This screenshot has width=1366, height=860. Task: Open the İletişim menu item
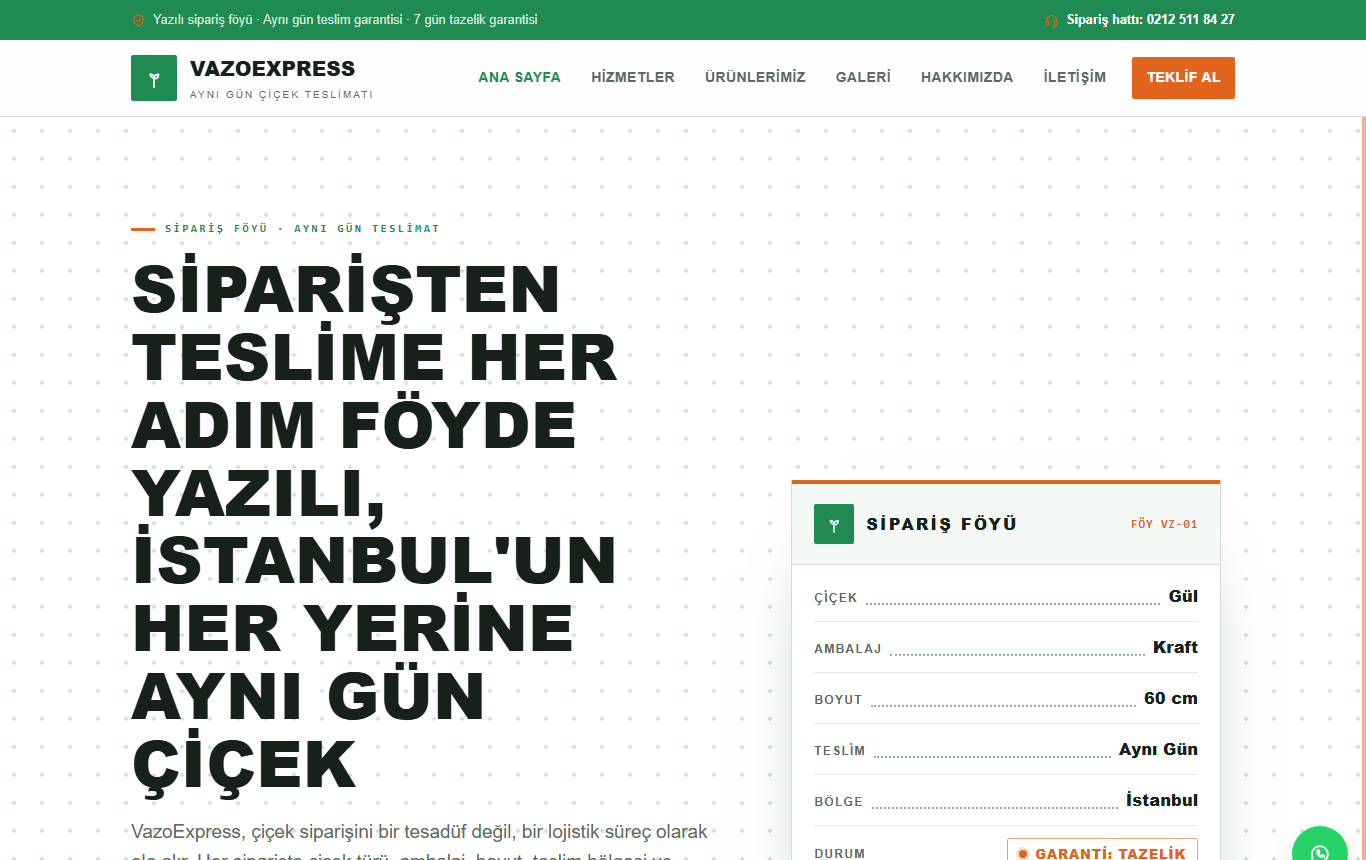click(1075, 77)
